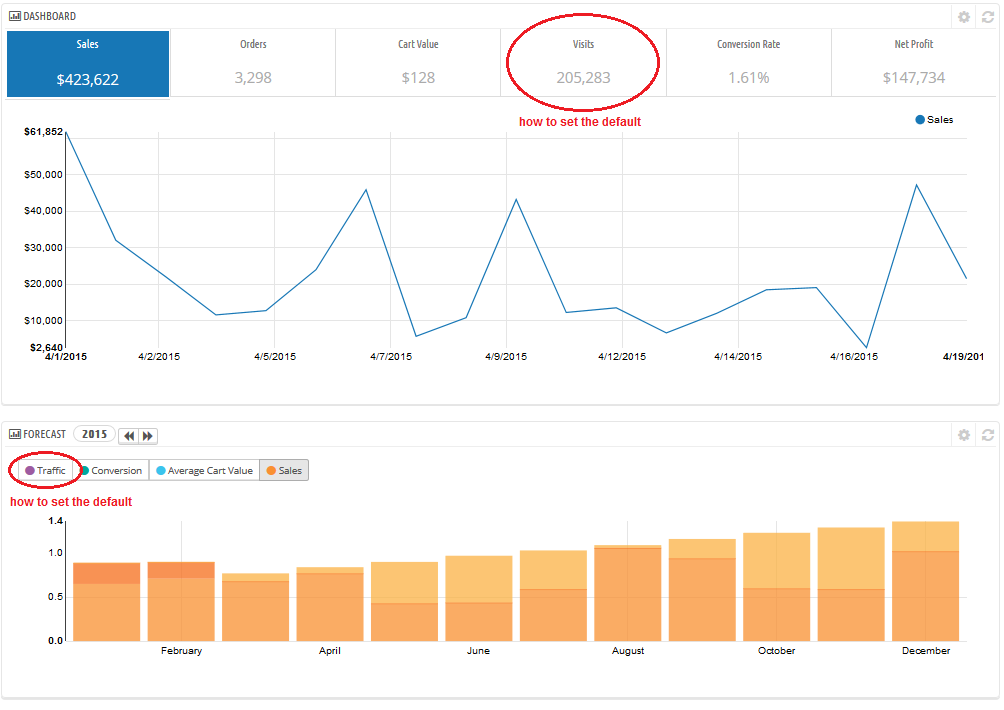The height and width of the screenshot is (710, 1004).
Task: Refresh the Forecast panel
Action: (x=988, y=435)
